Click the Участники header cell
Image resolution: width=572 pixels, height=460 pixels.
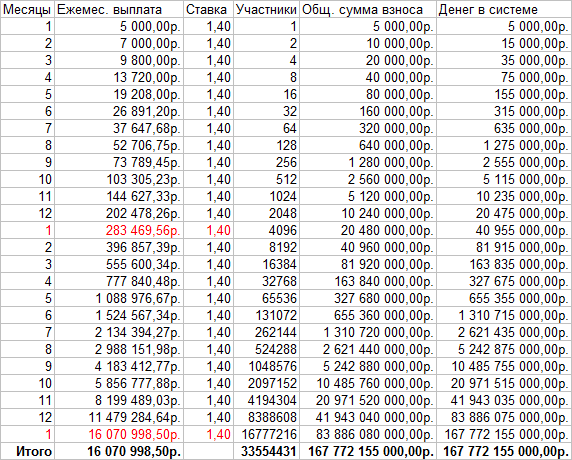point(266,9)
